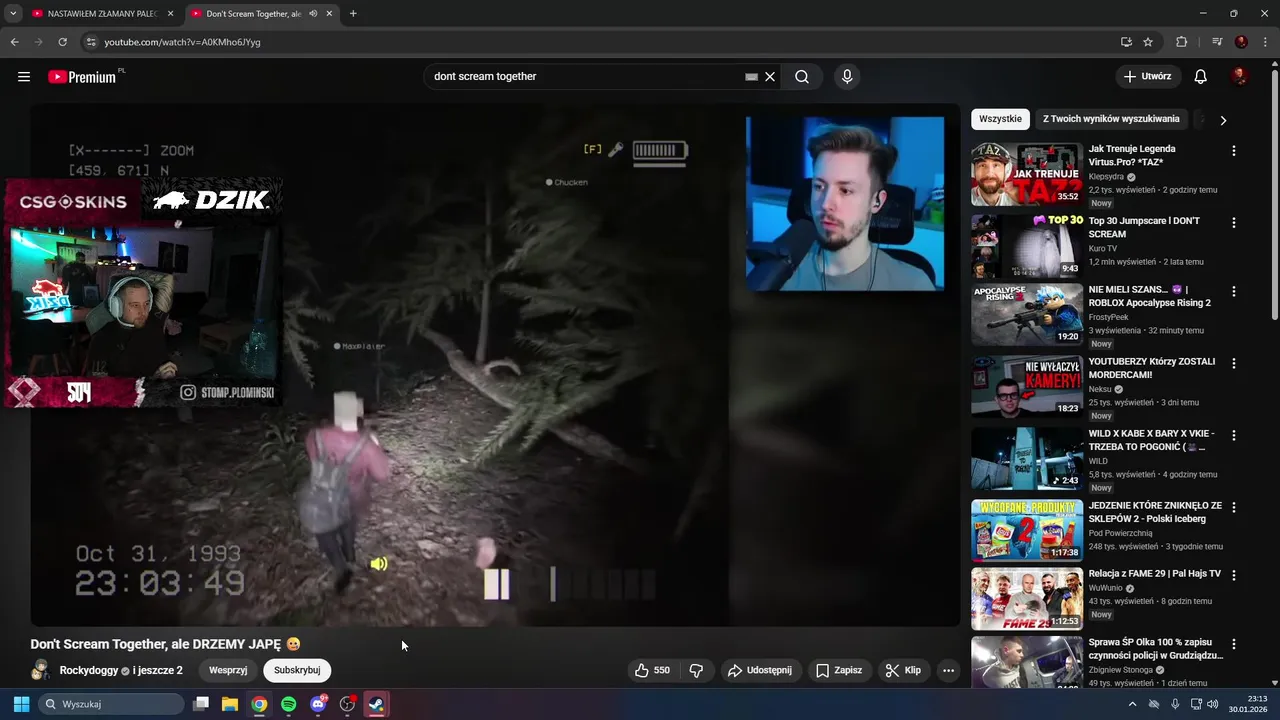The height and width of the screenshot is (720, 1280).
Task: Click the Chrome address bar URL
Action: 182,42
